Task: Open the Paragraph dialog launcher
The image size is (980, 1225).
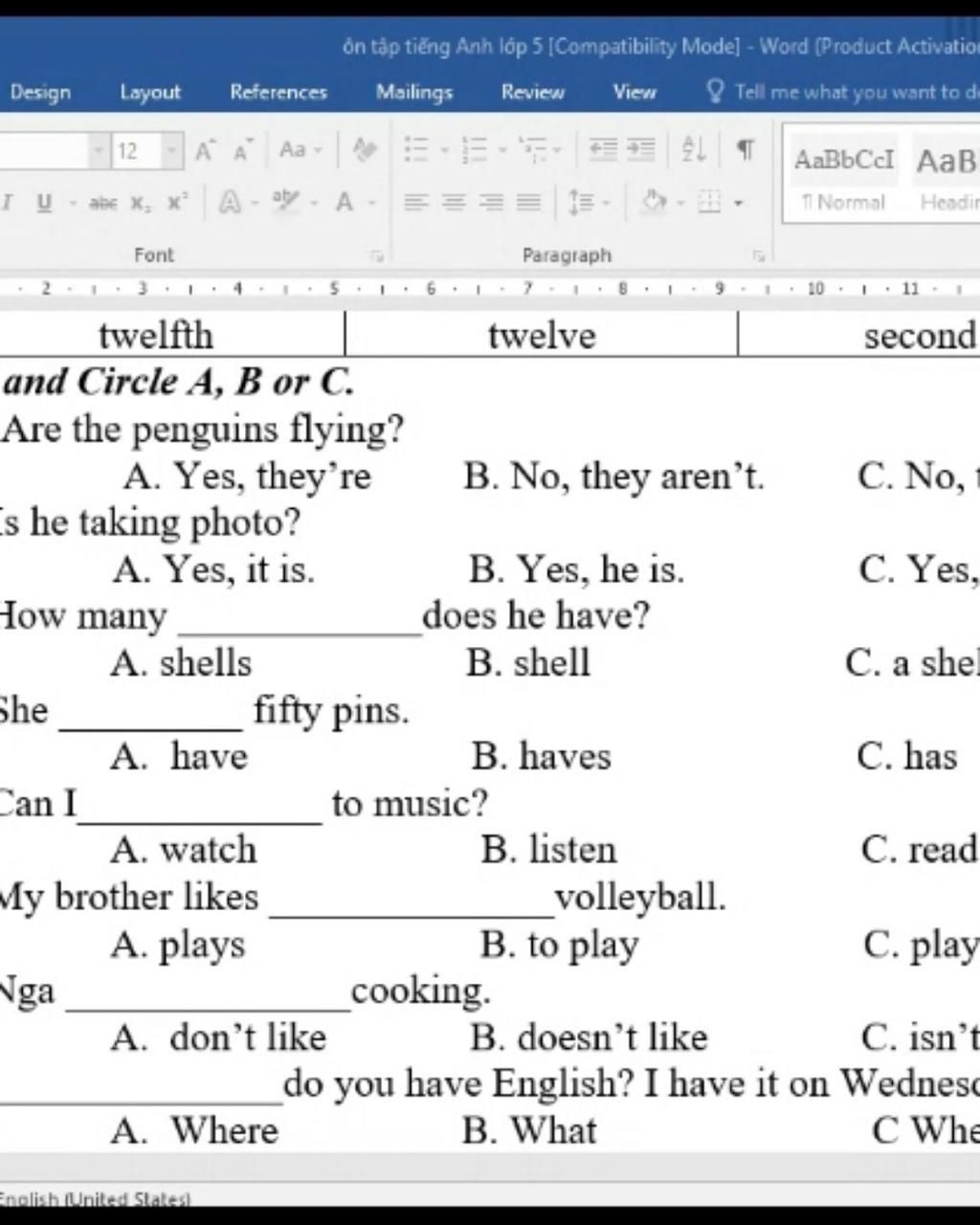Action: [758, 256]
